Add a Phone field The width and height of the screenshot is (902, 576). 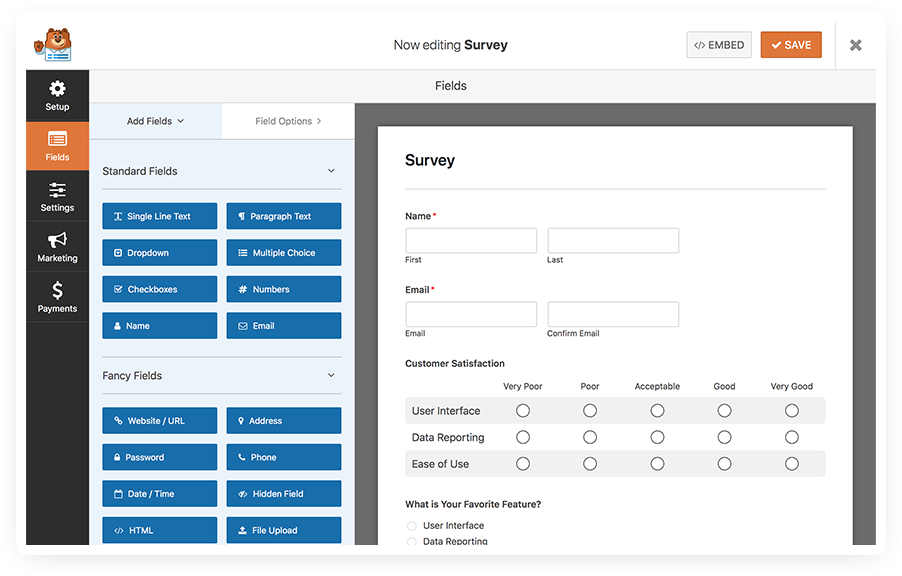pyautogui.click(x=282, y=457)
